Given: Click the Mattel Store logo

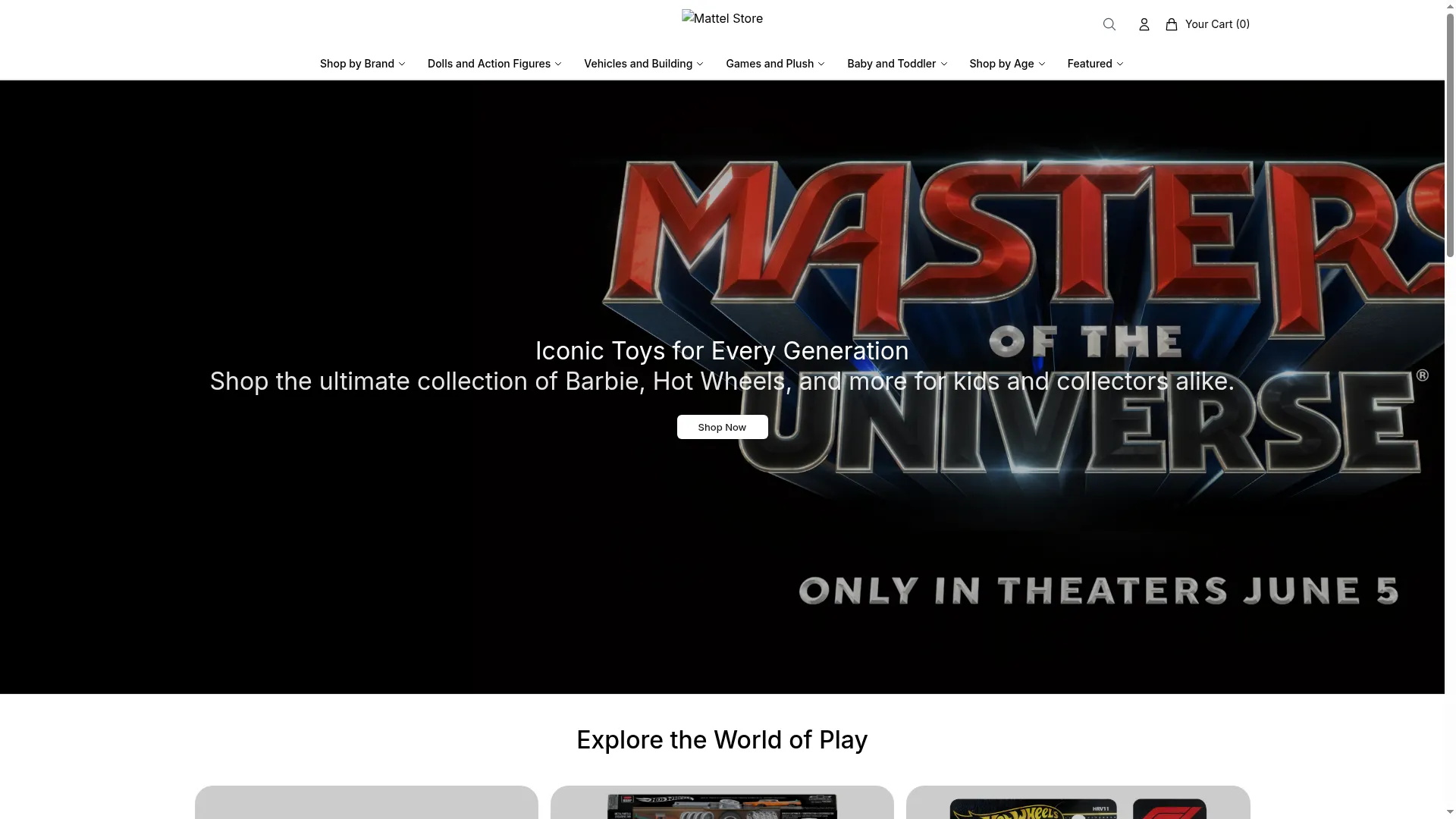Looking at the screenshot, I should (x=722, y=18).
